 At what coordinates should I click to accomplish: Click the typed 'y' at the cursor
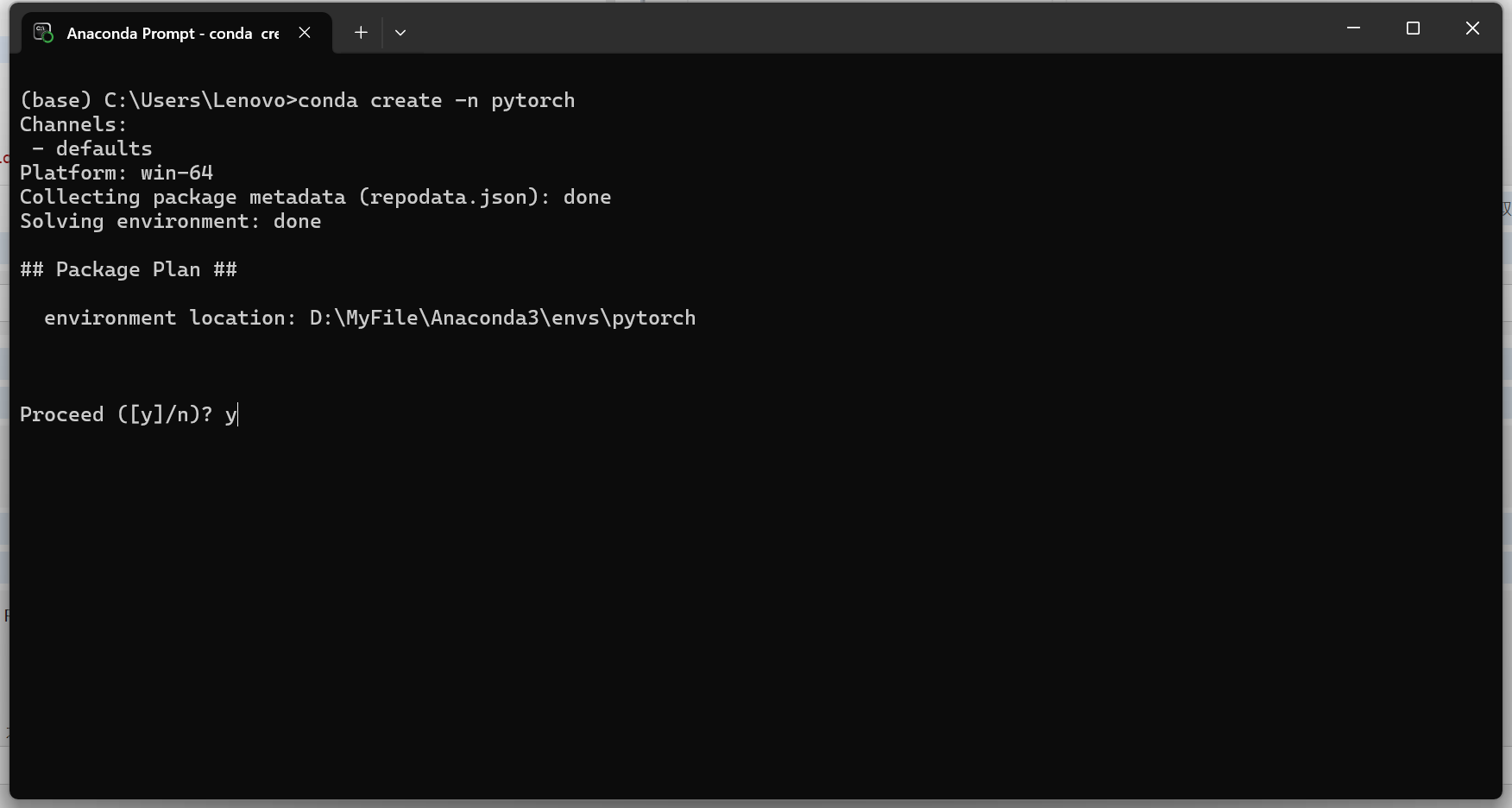(230, 415)
